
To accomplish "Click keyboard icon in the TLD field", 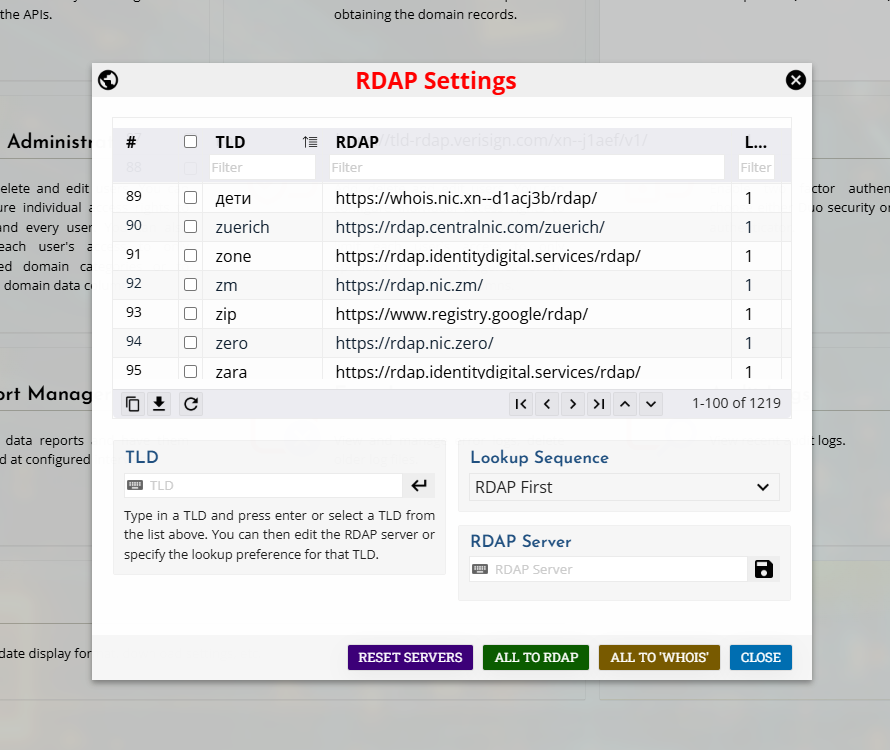I will click(135, 485).
